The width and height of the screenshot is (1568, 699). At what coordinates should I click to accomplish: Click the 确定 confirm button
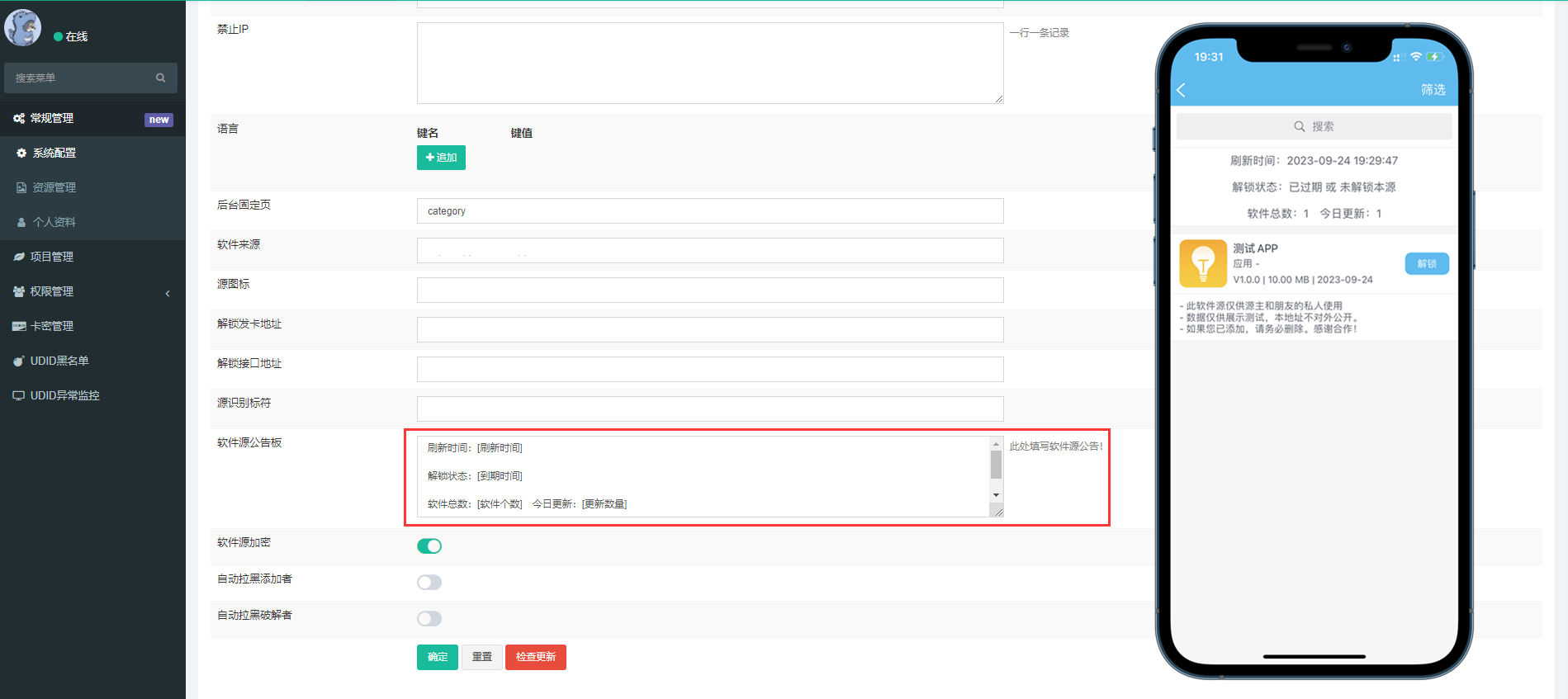pyautogui.click(x=438, y=657)
